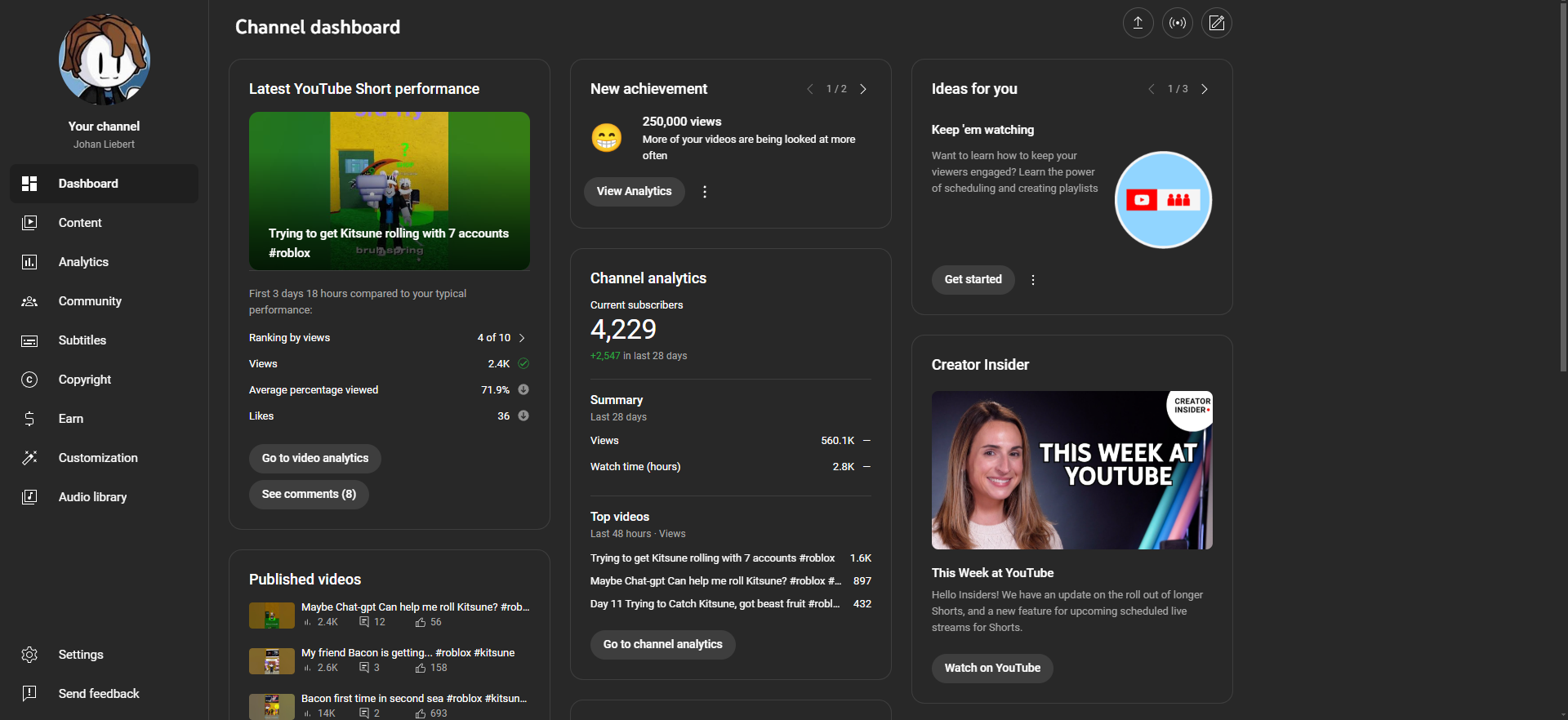
Task: Open Dashboard in the sidebar menu
Action: coord(104,184)
